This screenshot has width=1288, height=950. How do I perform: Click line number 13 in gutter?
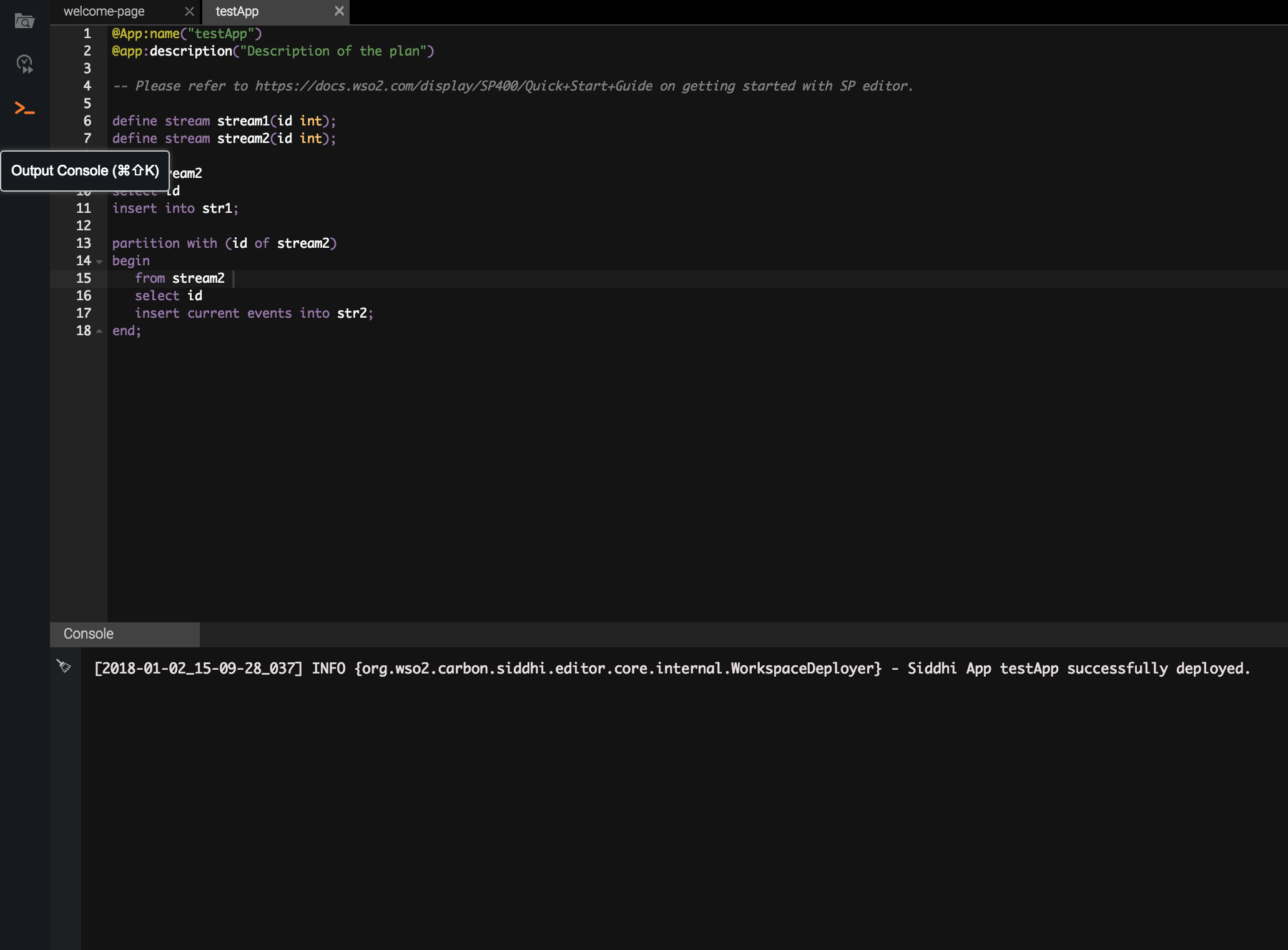point(84,243)
